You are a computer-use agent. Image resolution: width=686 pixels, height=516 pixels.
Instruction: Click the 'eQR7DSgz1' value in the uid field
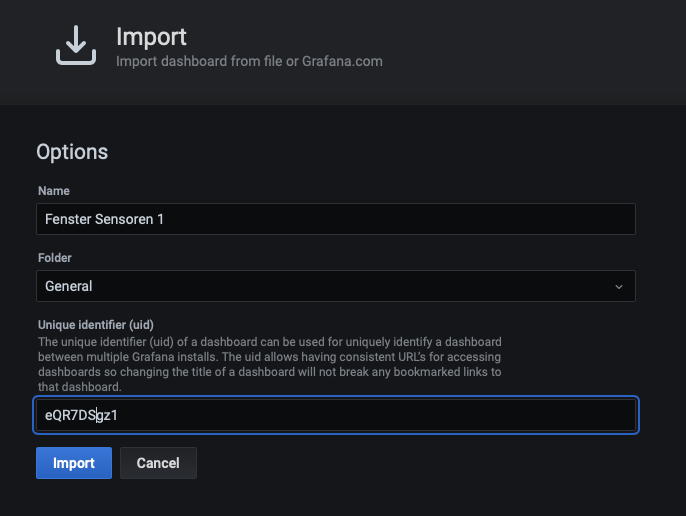tap(81, 415)
